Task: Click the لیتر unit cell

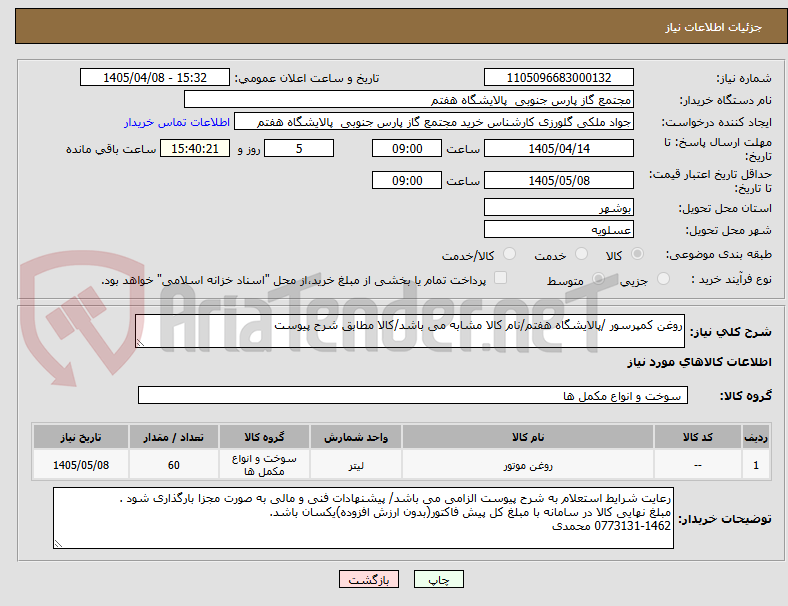Action: pyautogui.click(x=356, y=465)
